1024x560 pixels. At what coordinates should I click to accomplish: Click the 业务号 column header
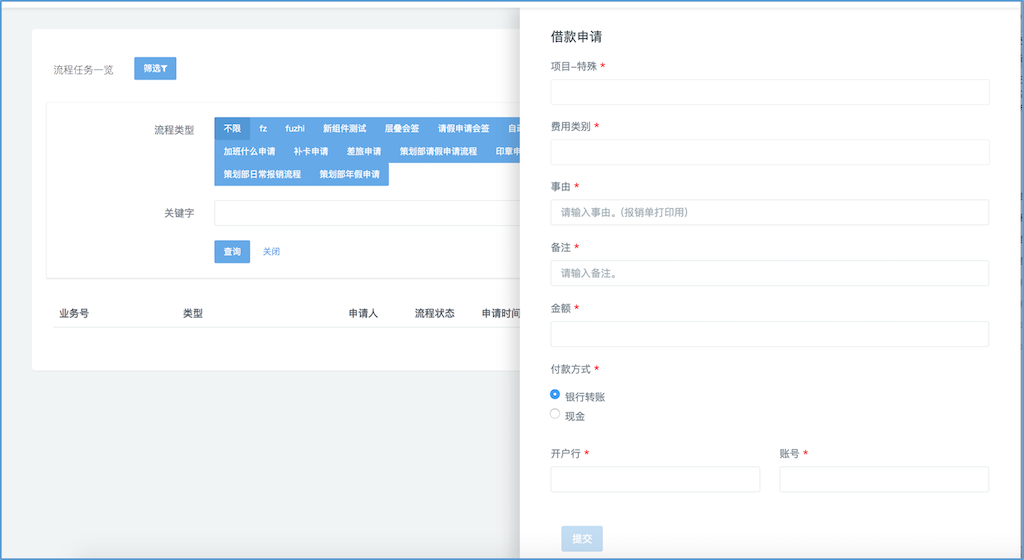(x=74, y=313)
